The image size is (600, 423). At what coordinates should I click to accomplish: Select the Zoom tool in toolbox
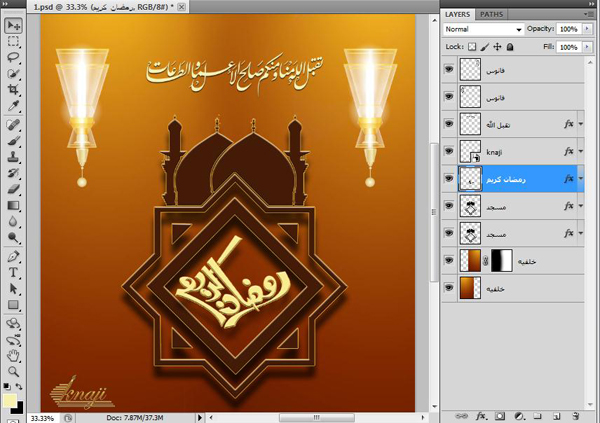click(14, 369)
